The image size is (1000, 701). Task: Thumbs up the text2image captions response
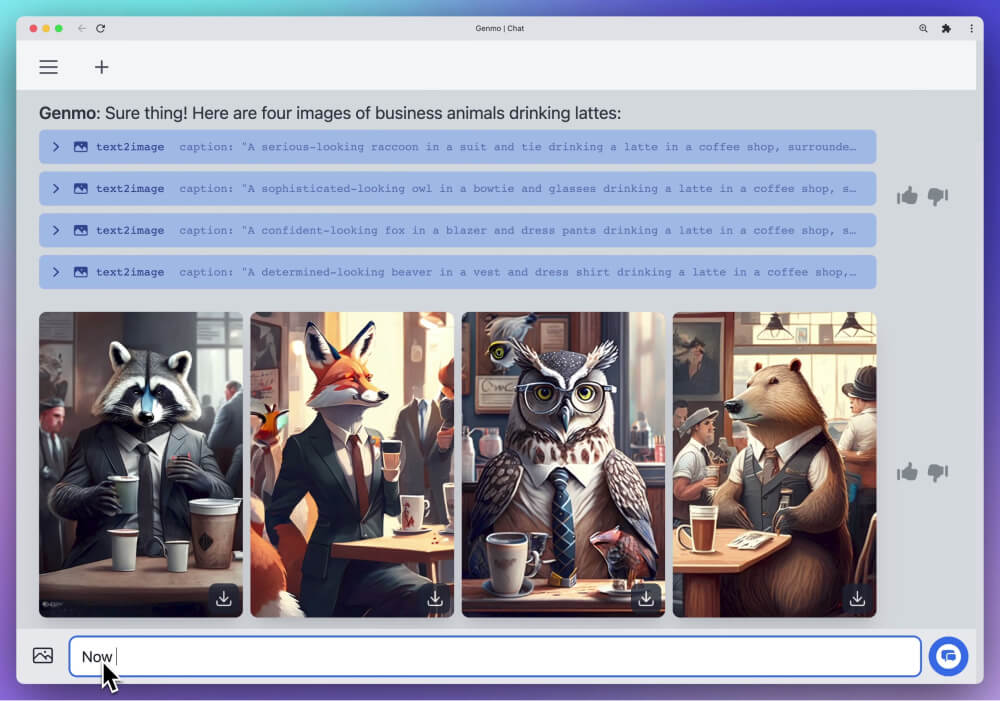(x=907, y=196)
